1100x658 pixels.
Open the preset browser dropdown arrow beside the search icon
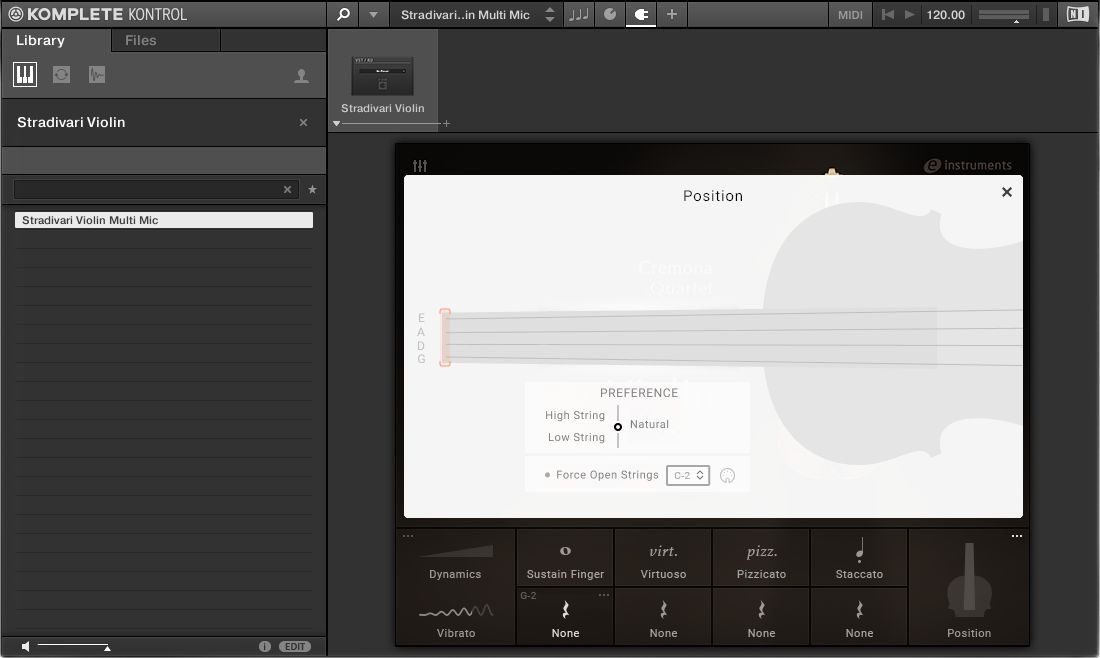coord(373,14)
